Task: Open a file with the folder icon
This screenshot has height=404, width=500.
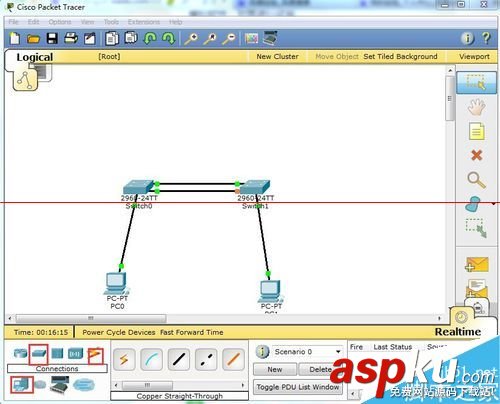Action: (x=33, y=39)
